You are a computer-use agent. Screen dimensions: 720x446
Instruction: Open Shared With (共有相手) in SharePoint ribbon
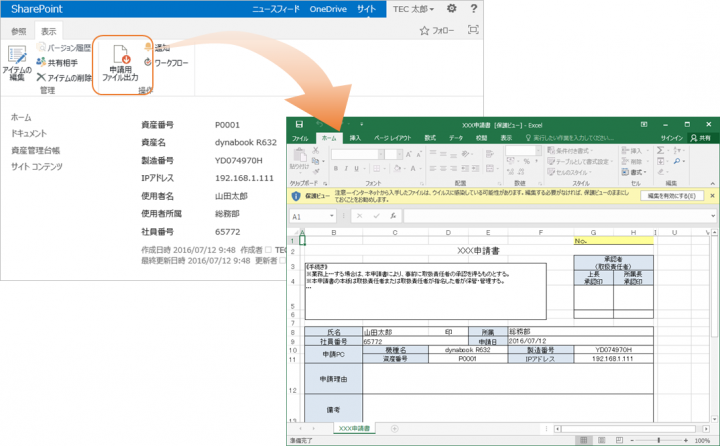tap(57, 62)
